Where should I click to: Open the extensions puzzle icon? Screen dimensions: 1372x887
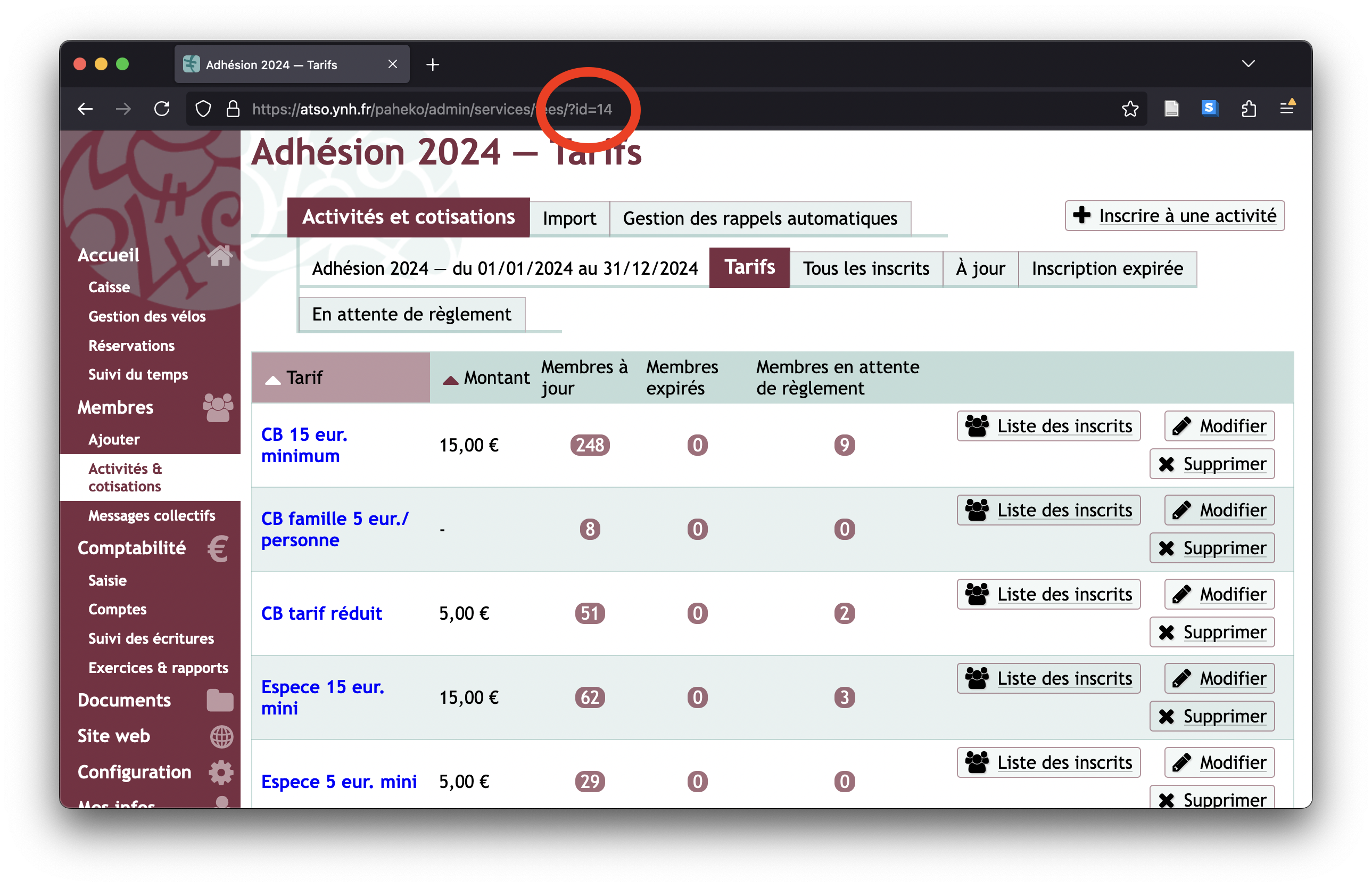(1248, 109)
